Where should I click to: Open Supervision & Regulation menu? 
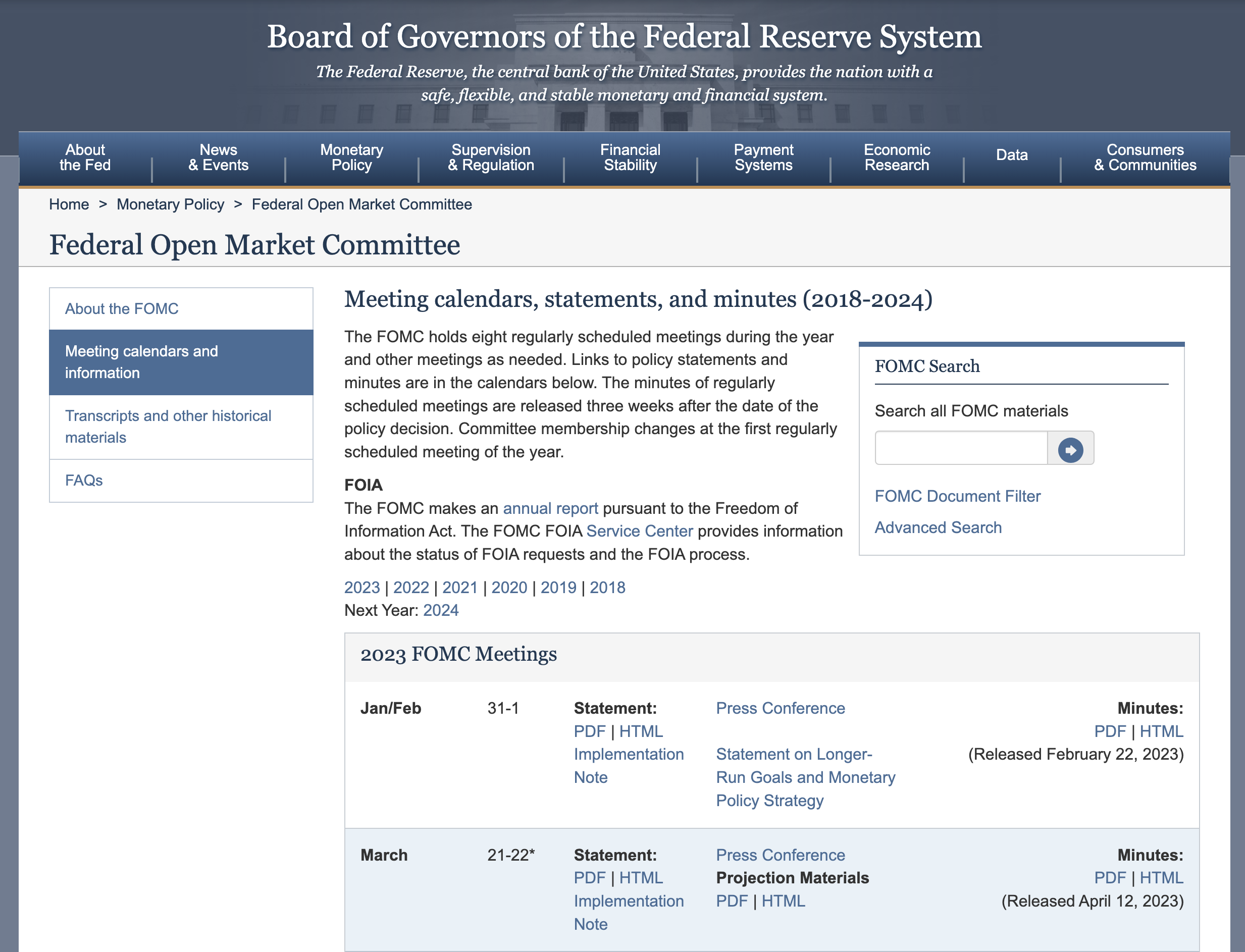tap(491, 157)
